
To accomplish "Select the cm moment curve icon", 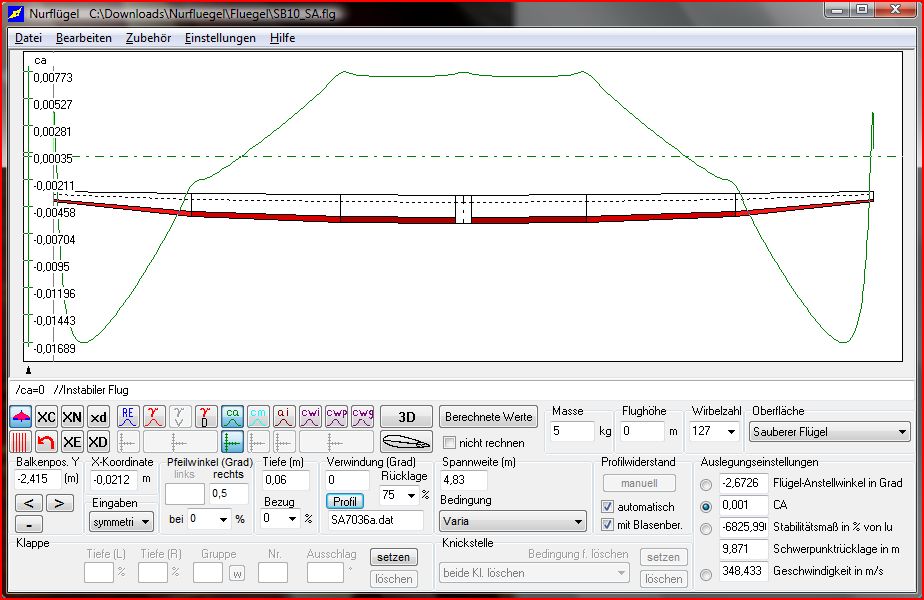I will pos(258,416).
